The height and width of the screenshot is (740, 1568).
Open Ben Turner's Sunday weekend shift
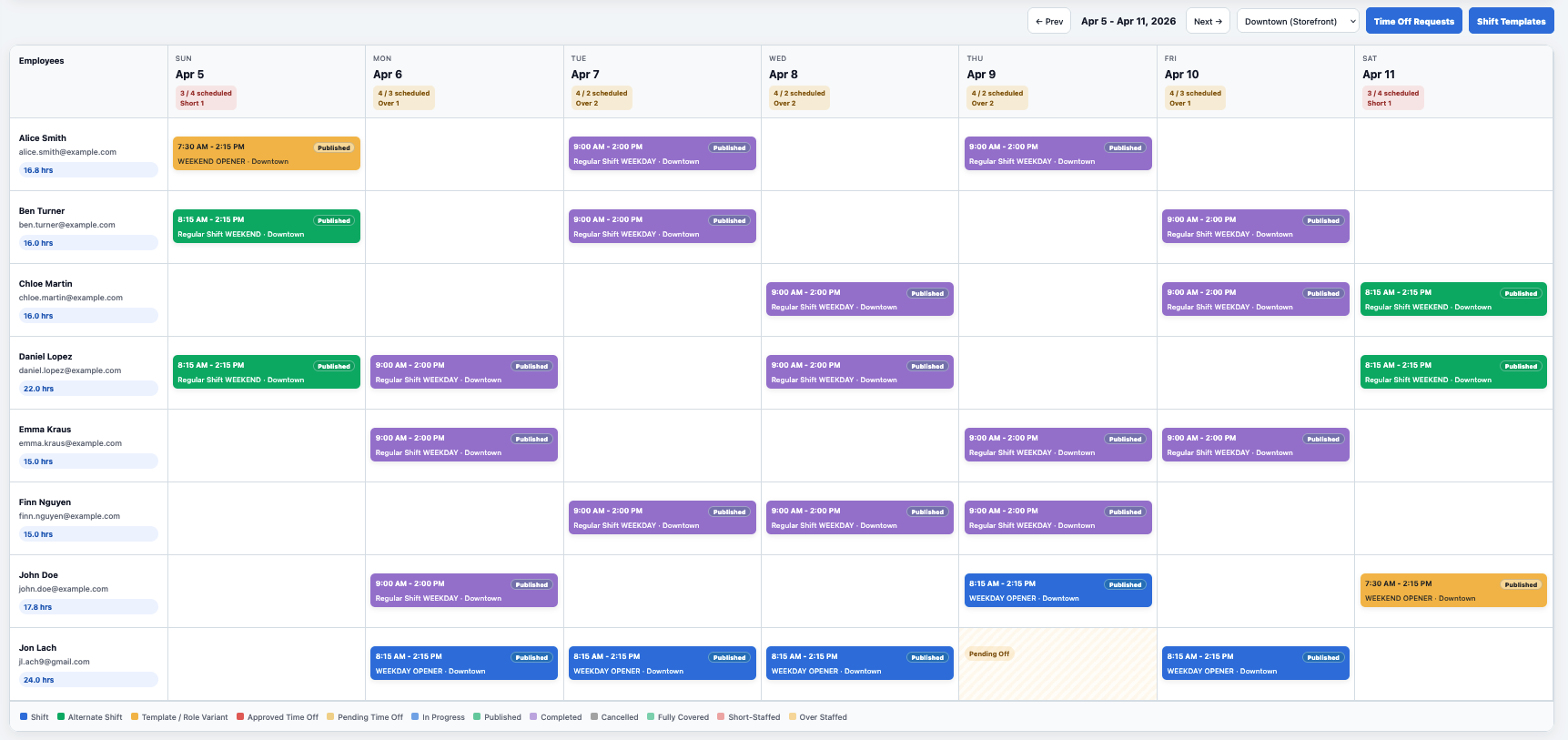click(267, 226)
